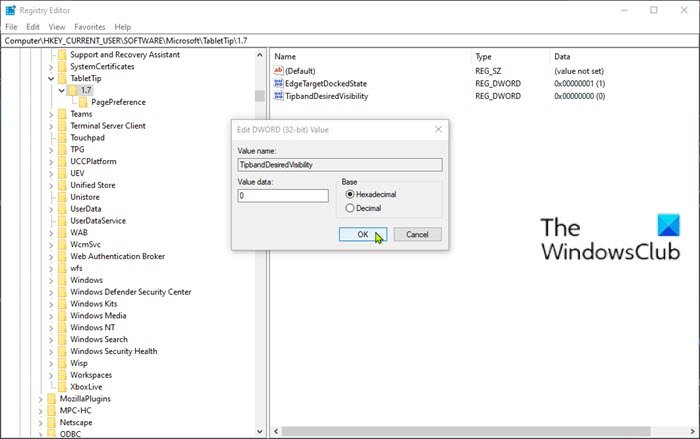This screenshot has width=700, height=439.
Task: Select the Windows Defender Security Center key
Action: point(130,292)
